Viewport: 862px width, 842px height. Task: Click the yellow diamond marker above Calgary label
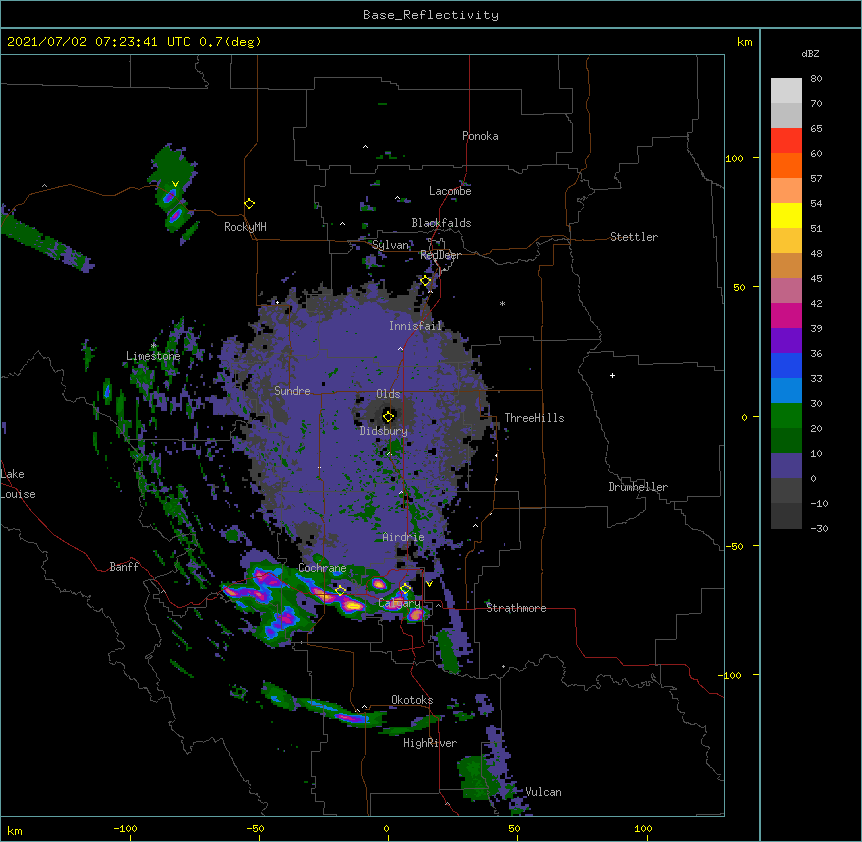click(x=405, y=589)
